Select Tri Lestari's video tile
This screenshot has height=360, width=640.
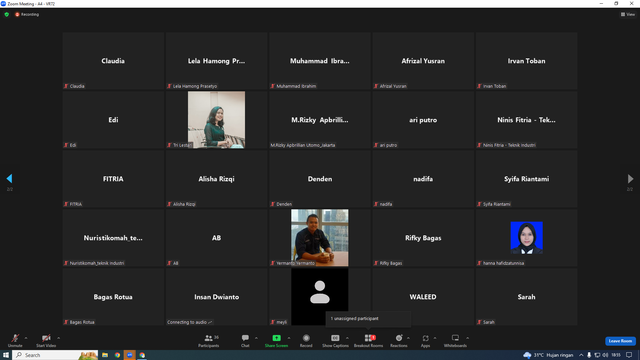click(216, 120)
